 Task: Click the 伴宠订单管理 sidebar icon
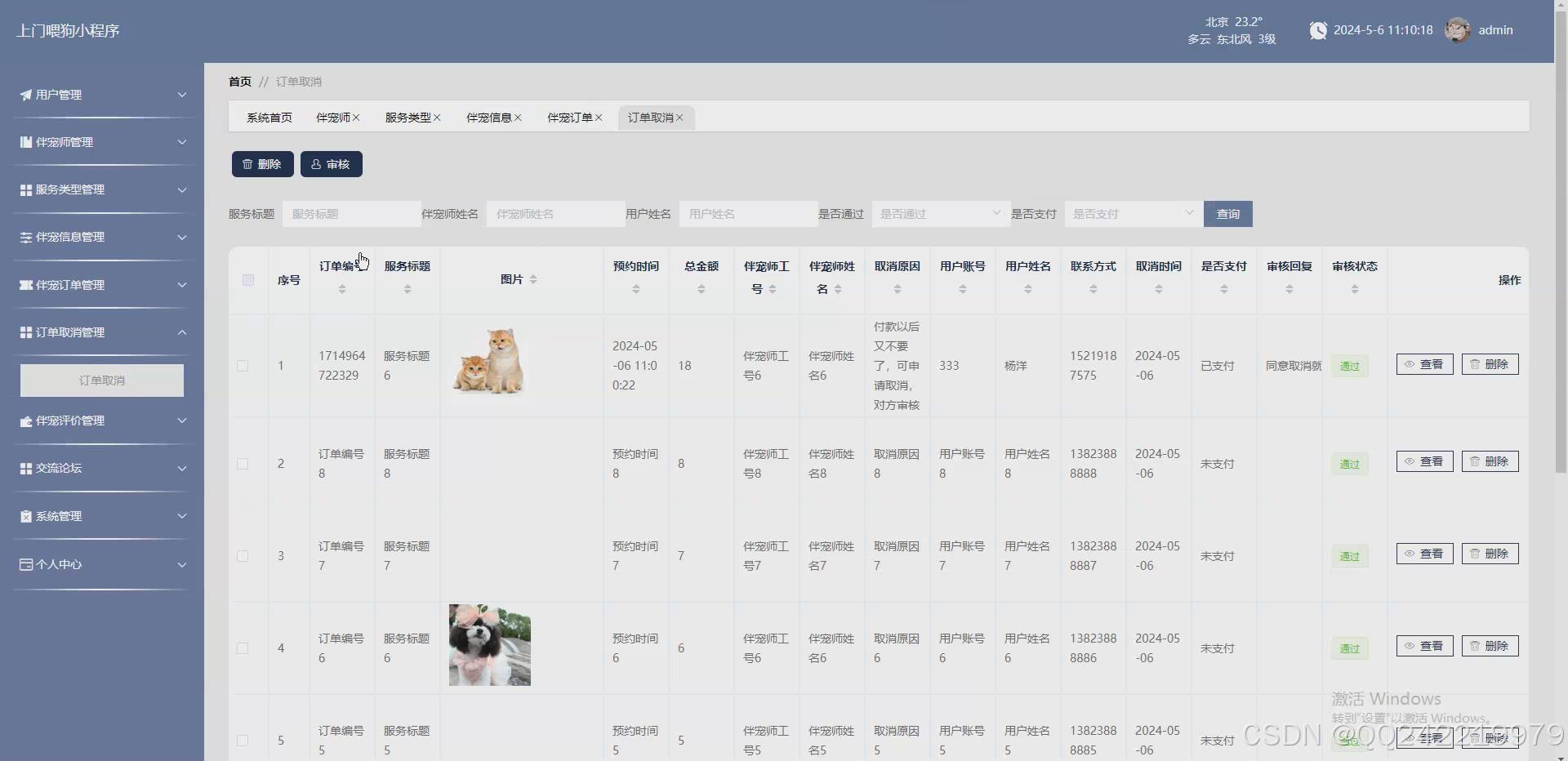click(x=25, y=285)
